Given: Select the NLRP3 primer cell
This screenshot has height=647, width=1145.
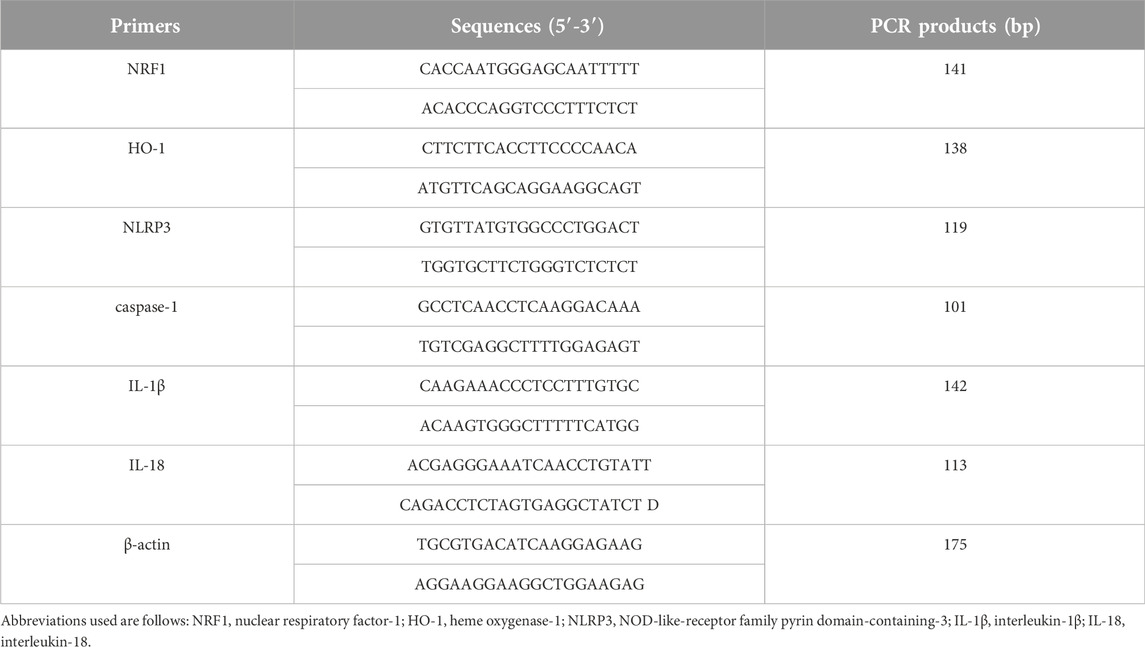Looking at the screenshot, I should click(x=147, y=248).
